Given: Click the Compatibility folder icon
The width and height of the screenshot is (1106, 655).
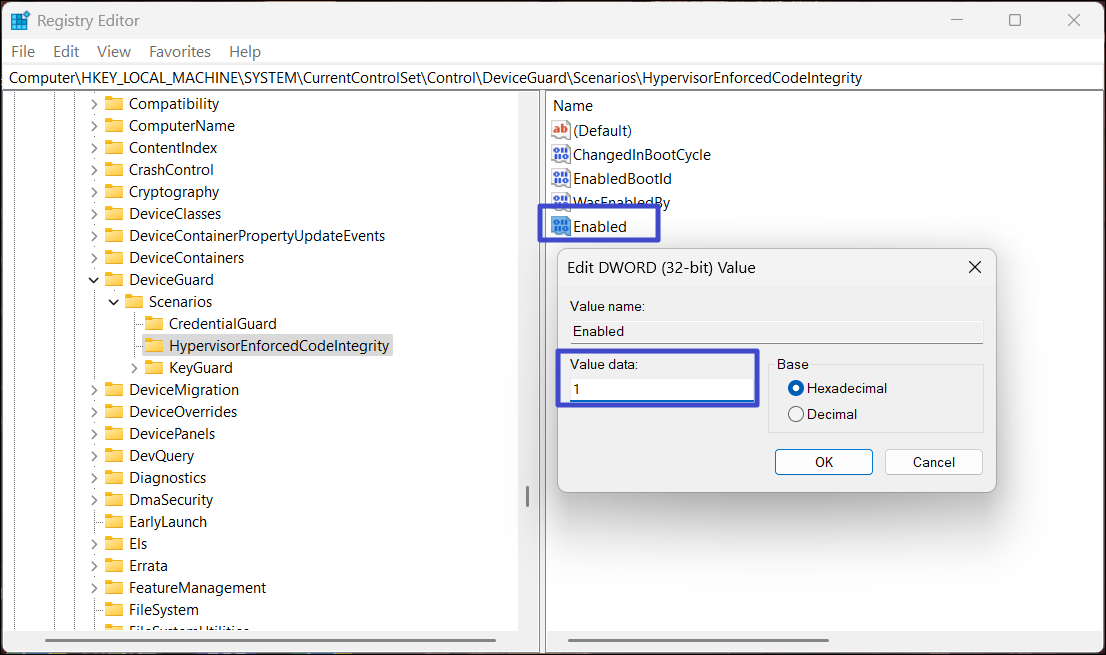Looking at the screenshot, I should tap(114, 104).
